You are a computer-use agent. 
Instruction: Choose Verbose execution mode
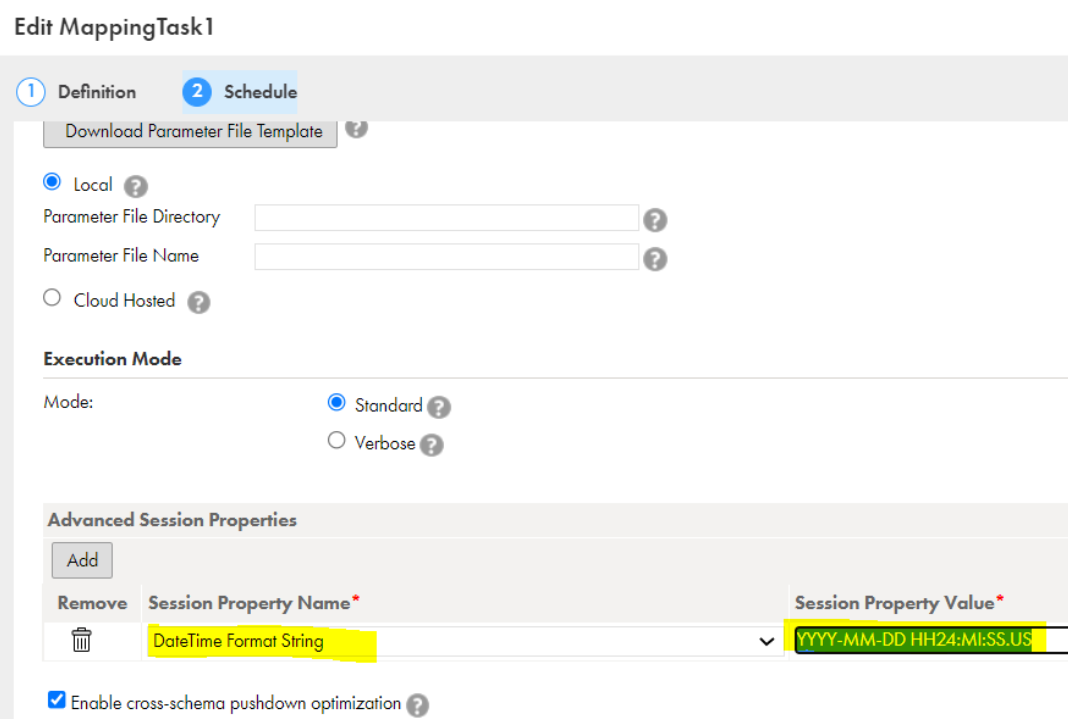click(336, 441)
